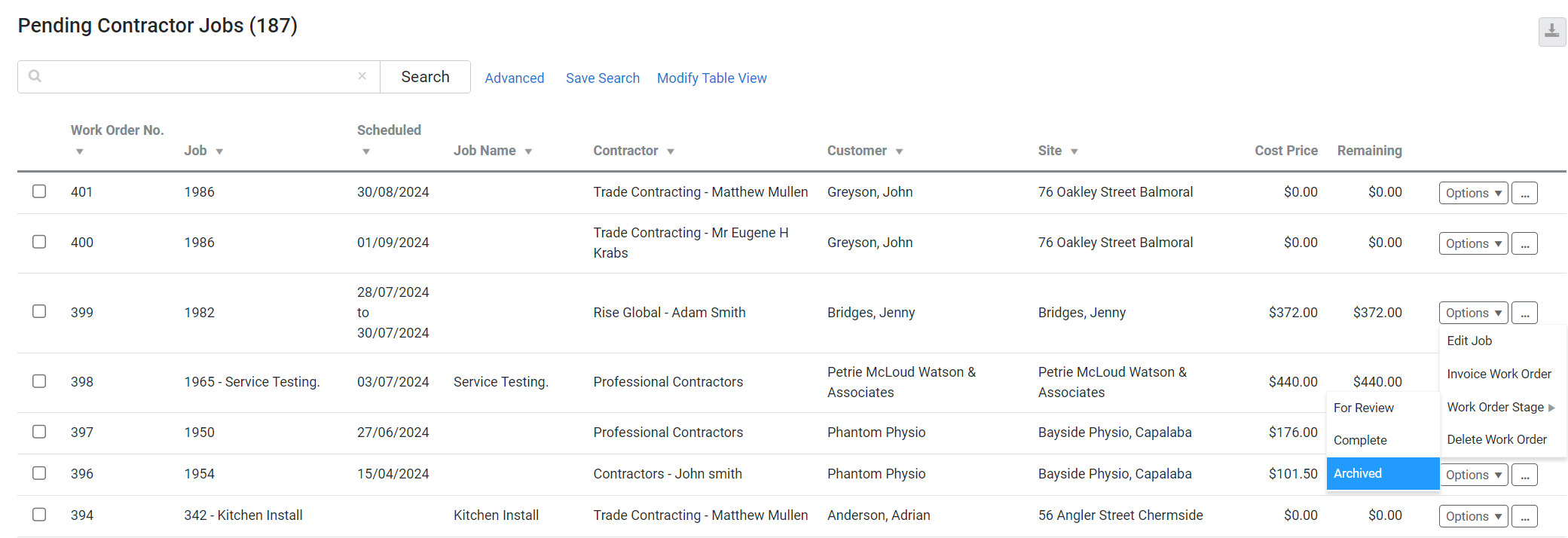Screen dimensions: 1568x538
Task: Open the ellipsis menu for work order 400
Action: [x=1524, y=243]
